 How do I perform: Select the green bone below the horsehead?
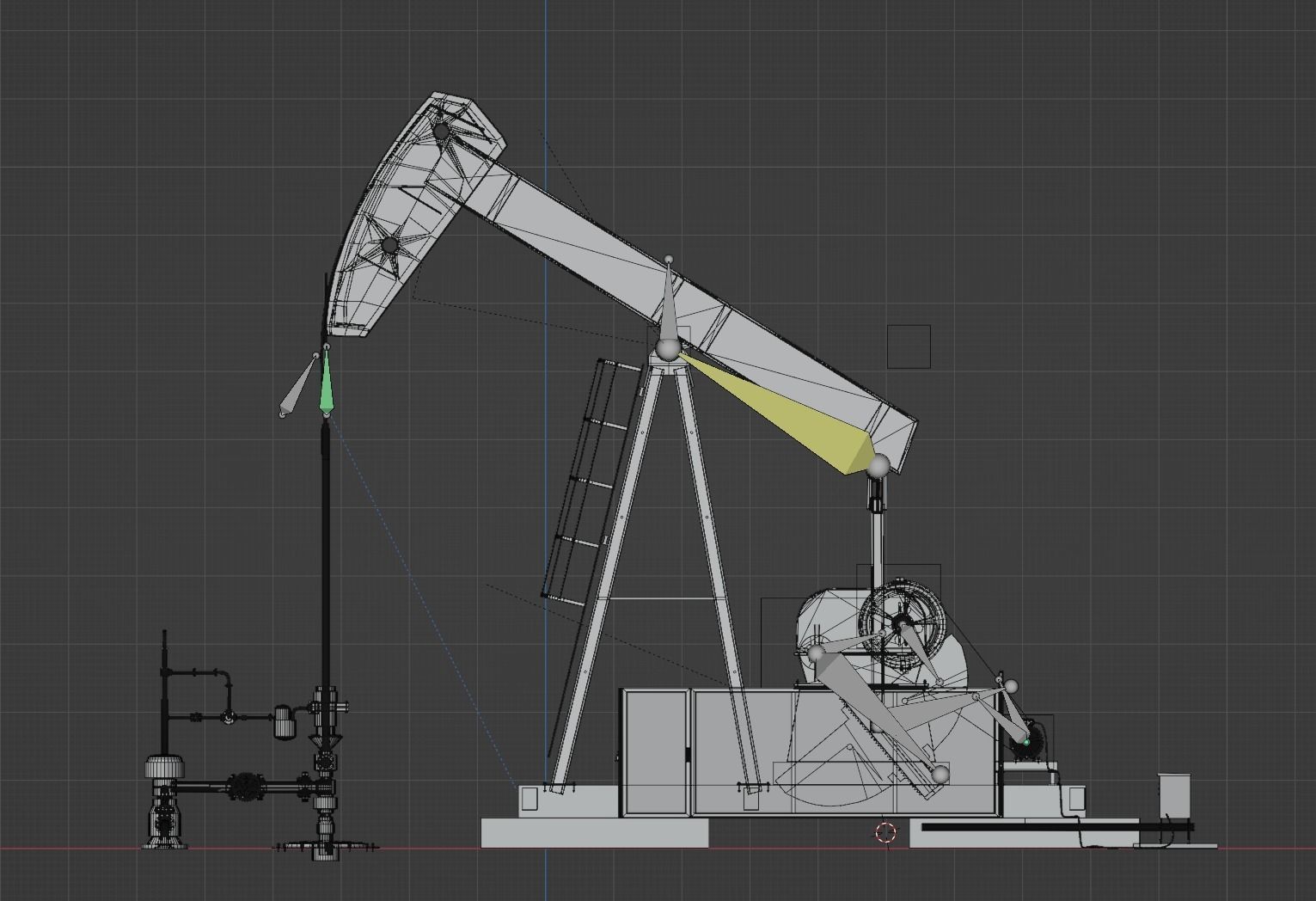click(x=326, y=383)
